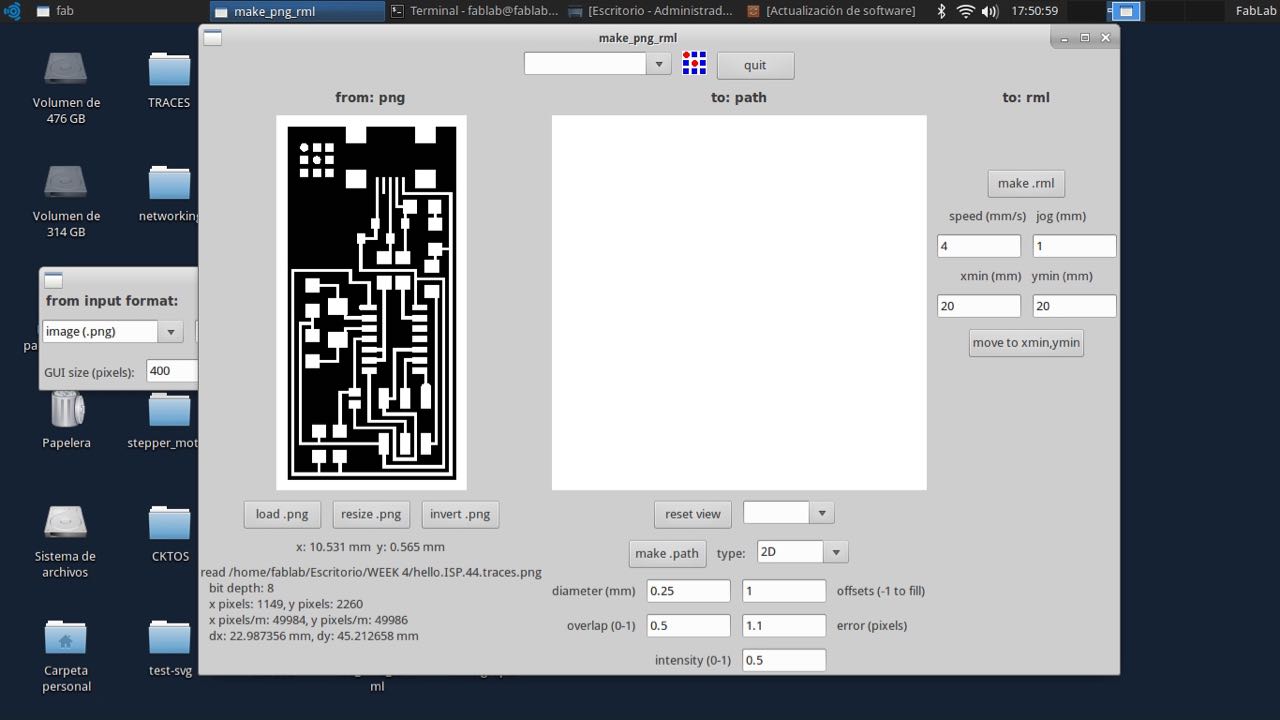Click the intensity (0-1) input field
This screenshot has width=1280, height=720.
[785, 660]
